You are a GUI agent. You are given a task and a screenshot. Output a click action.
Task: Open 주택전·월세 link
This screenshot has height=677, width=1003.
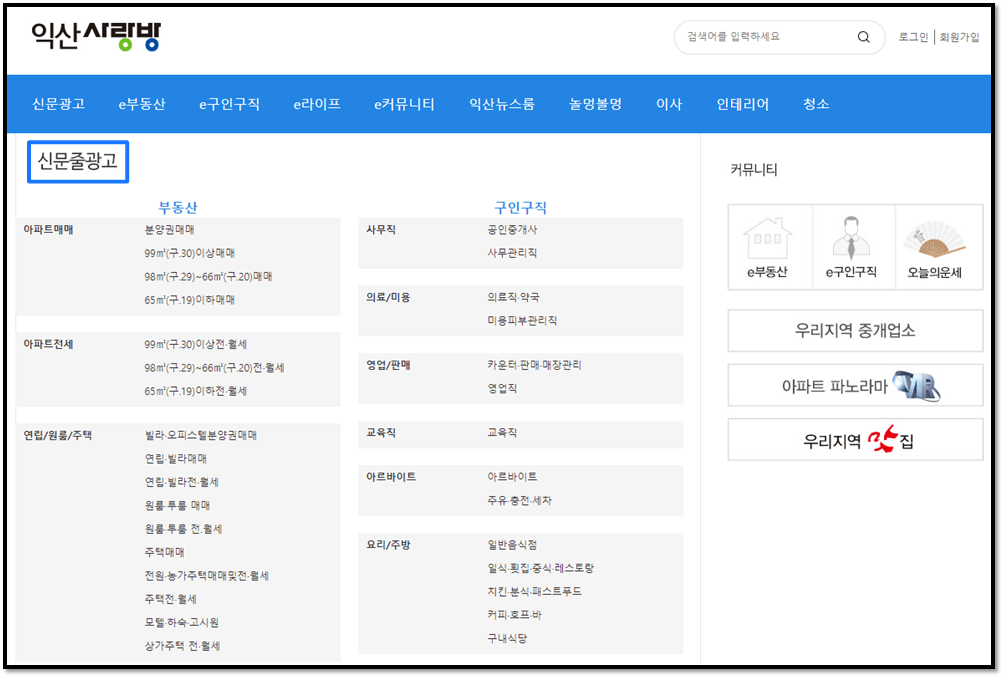[171, 599]
